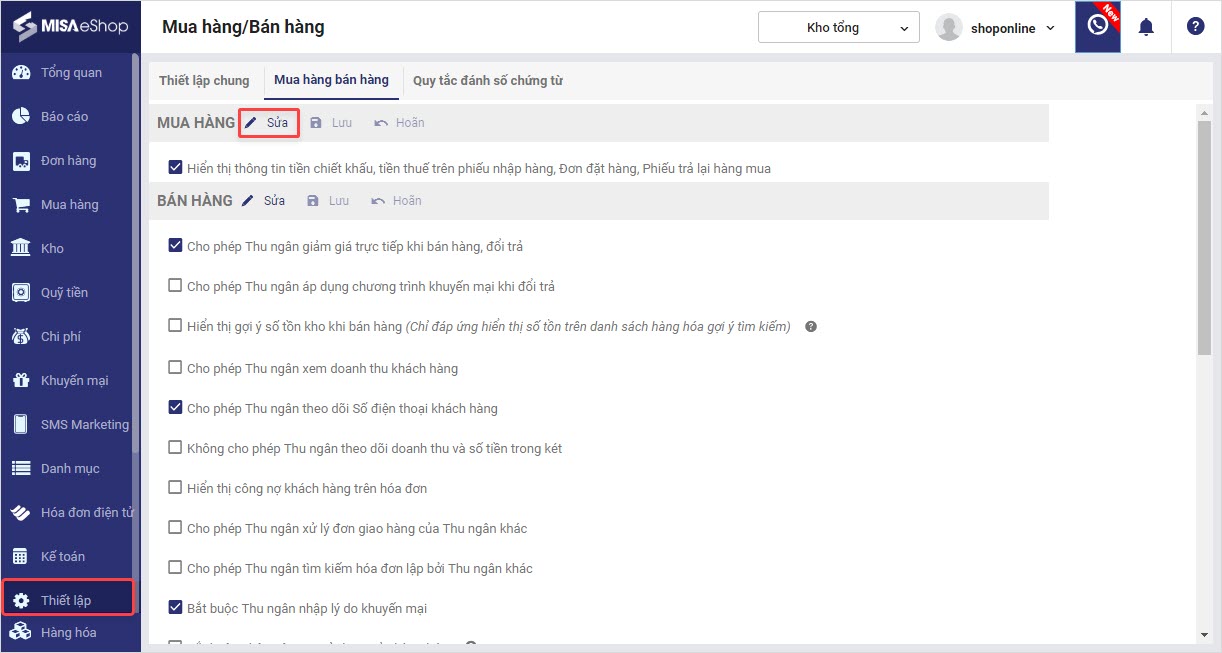Click Lưu label in BÁN HÀNG section
Screen dimensions: 1222x653
(340, 201)
